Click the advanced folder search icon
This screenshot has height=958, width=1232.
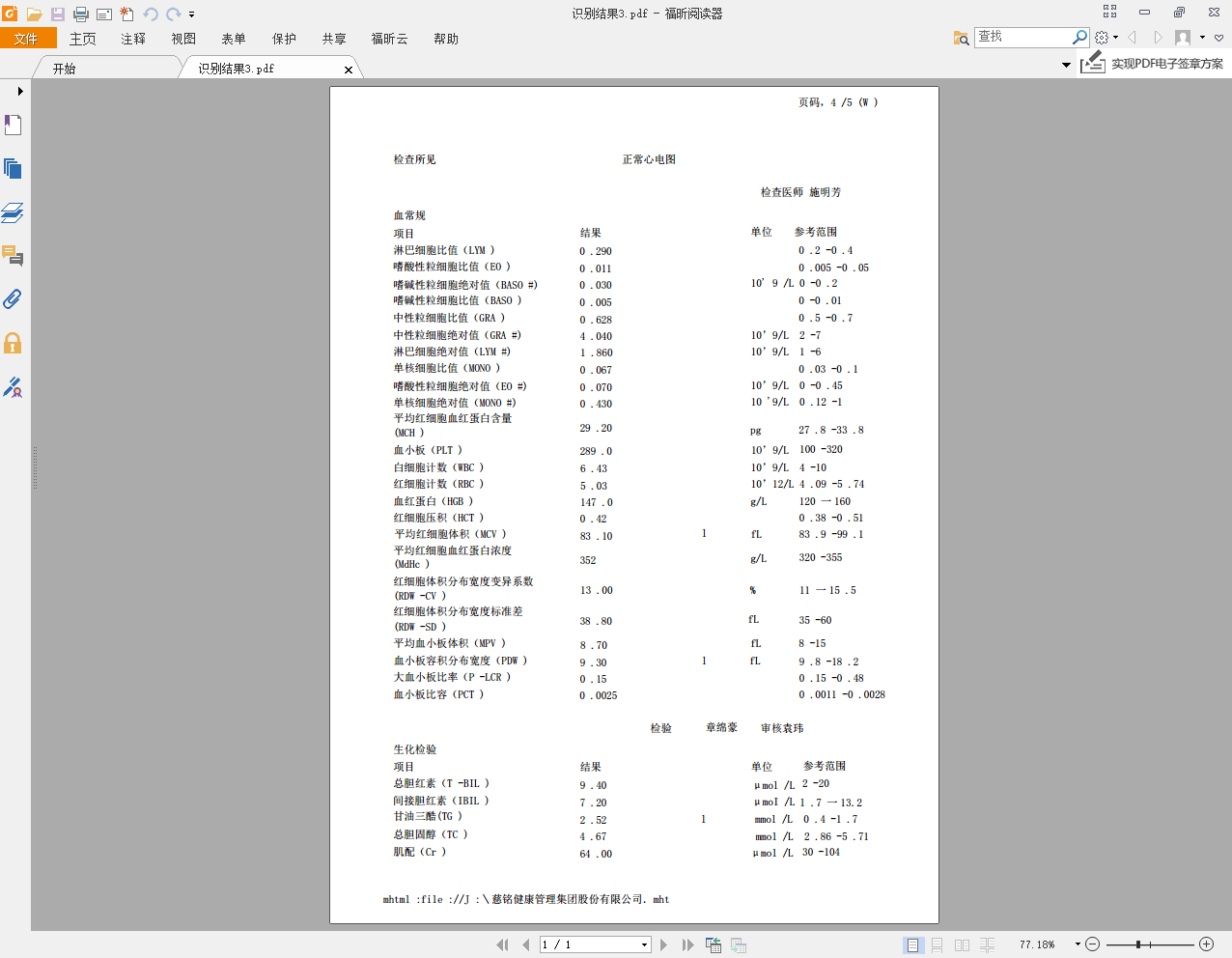point(961,38)
